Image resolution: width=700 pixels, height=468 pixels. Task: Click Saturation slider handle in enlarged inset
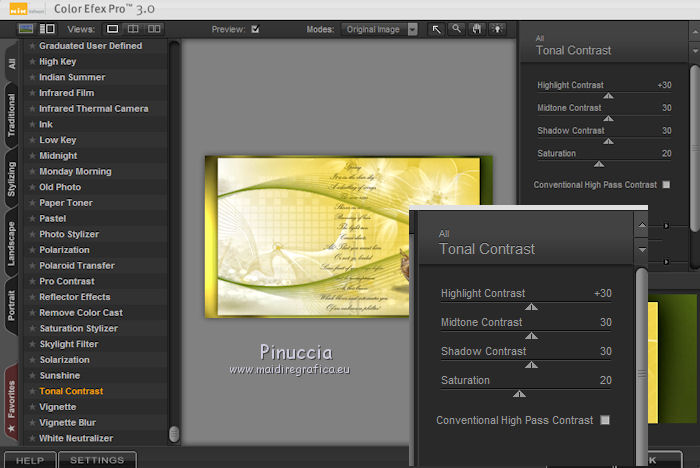click(519, 394)
